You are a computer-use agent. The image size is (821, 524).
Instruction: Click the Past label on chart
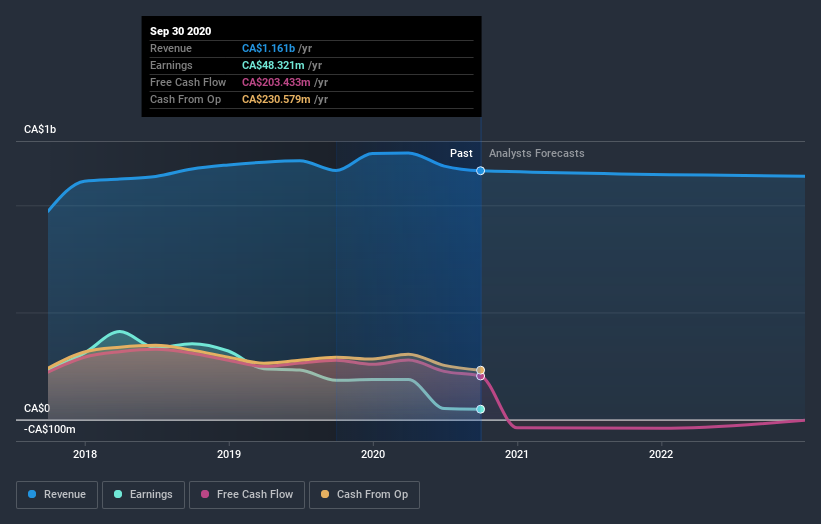point(461,153)
